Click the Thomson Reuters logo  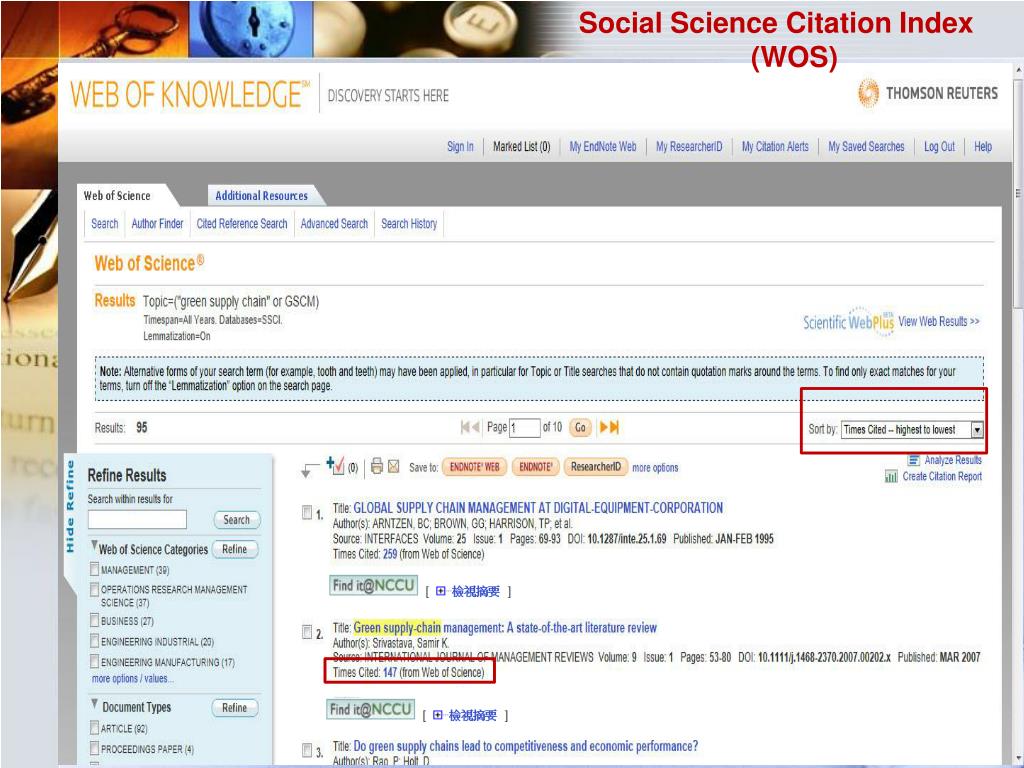tap(927, 93)
